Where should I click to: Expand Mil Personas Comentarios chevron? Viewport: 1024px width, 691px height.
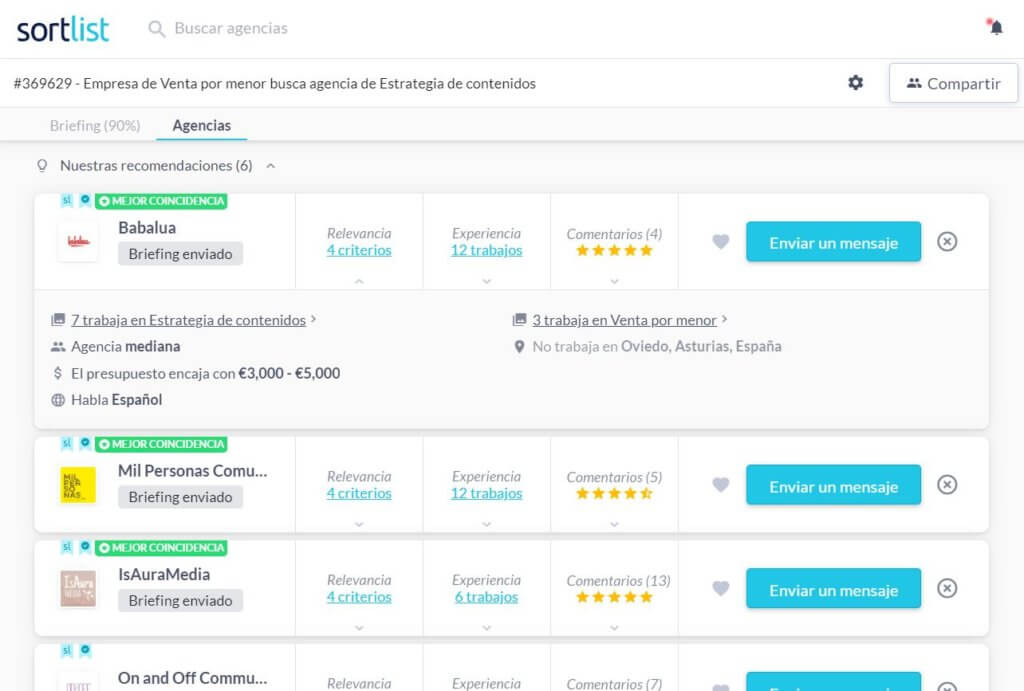615,524
